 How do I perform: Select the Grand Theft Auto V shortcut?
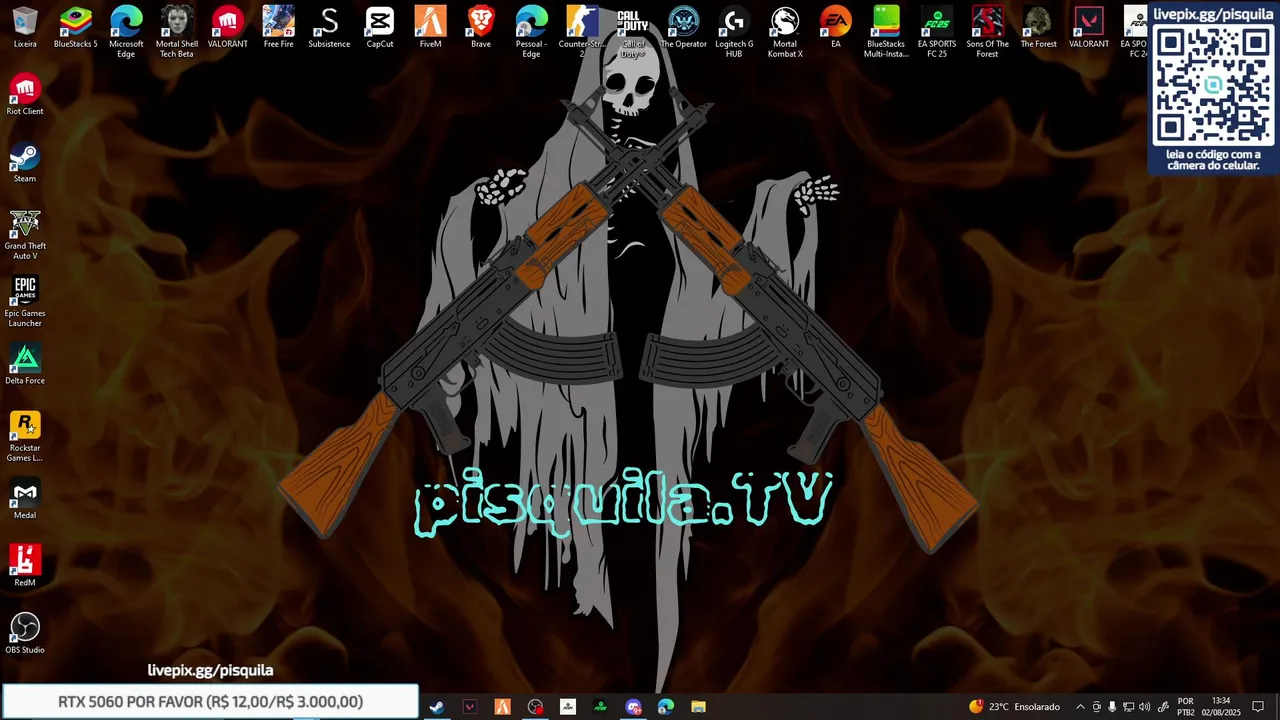(25, 235)
